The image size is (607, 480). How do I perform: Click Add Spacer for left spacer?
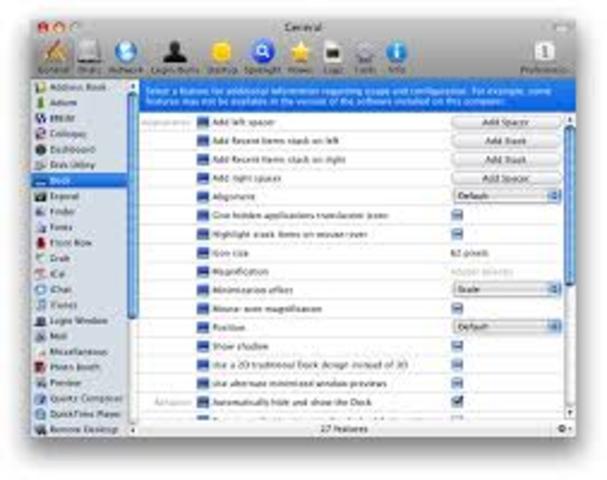click(506, 122)
